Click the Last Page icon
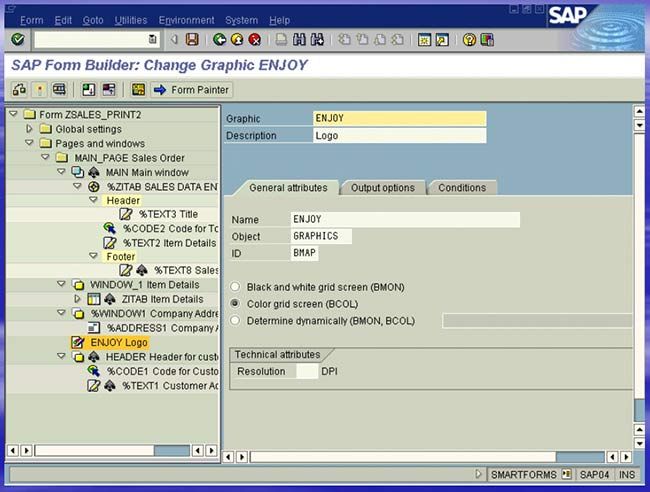 click(x=398, y=40)
